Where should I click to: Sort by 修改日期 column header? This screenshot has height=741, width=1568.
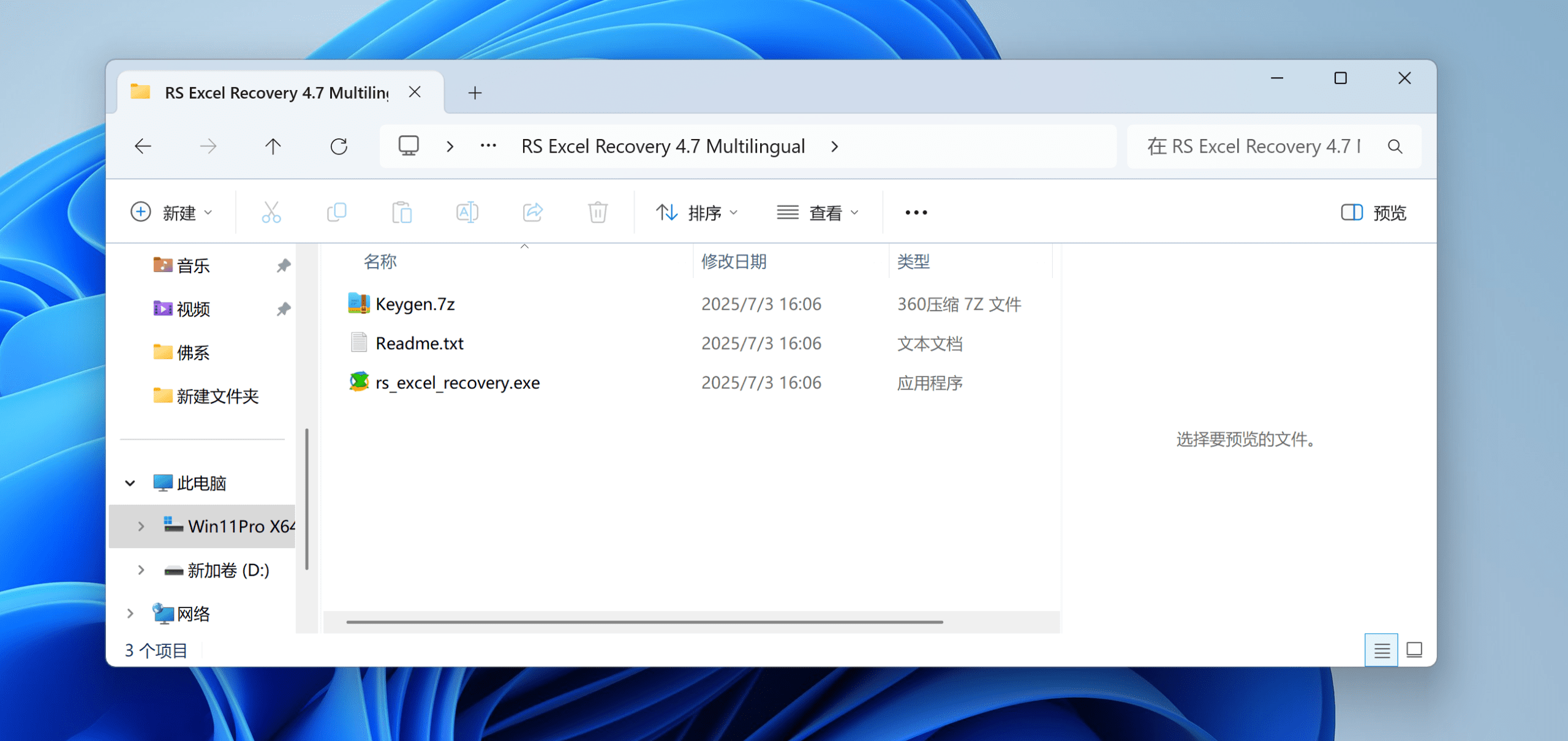click(734, 261)
